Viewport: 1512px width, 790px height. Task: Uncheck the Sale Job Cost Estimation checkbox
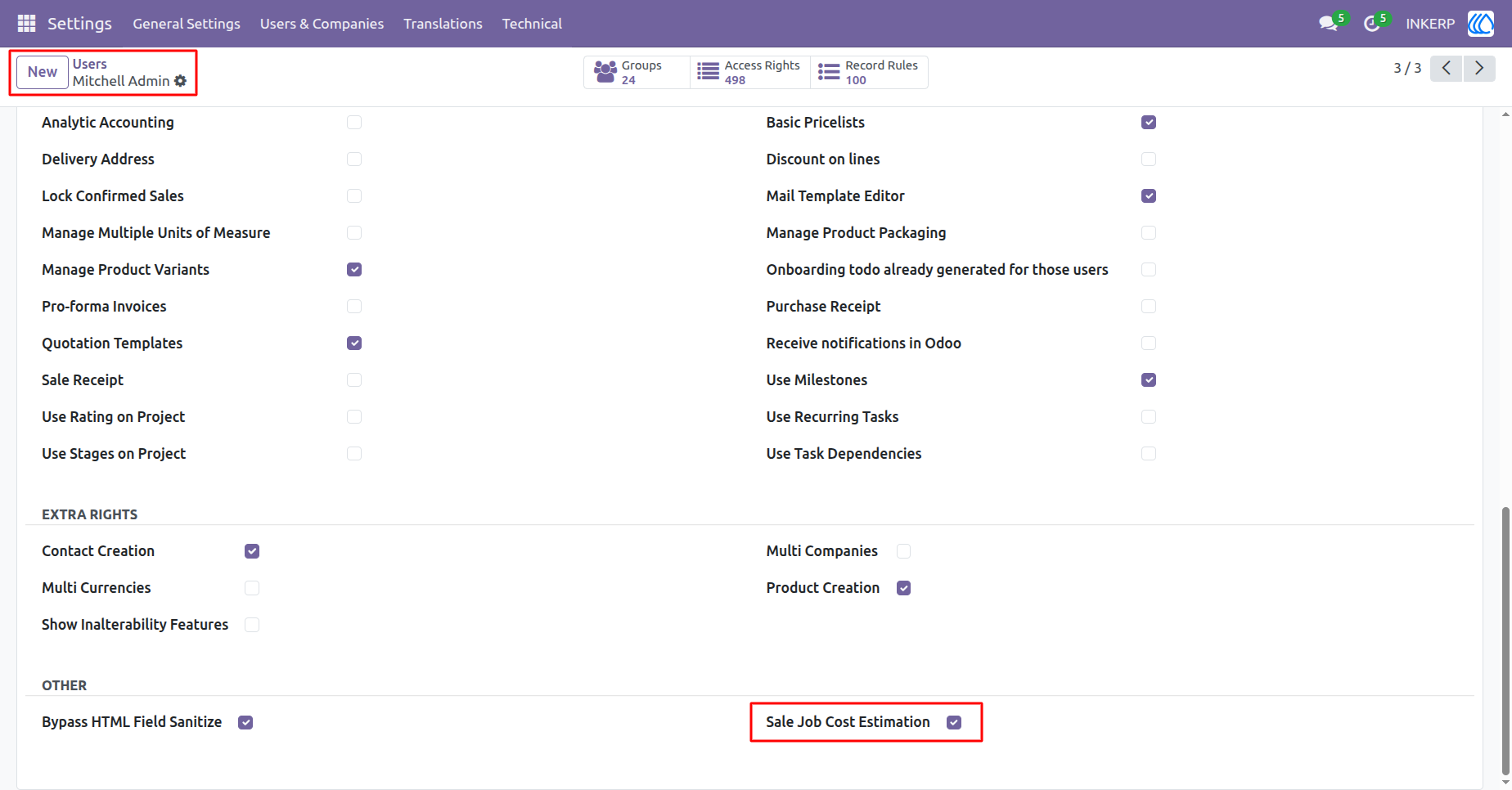click(954, 722)
